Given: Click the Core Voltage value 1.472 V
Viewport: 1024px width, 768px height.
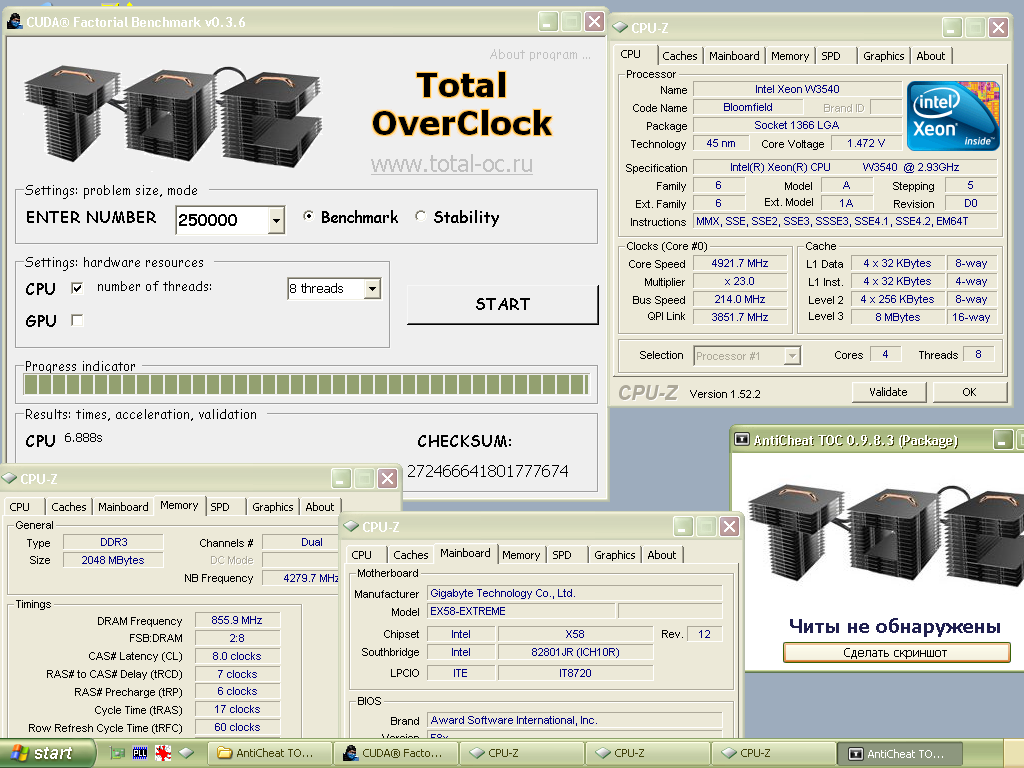Looking at the screenshot, I should 866,143.
